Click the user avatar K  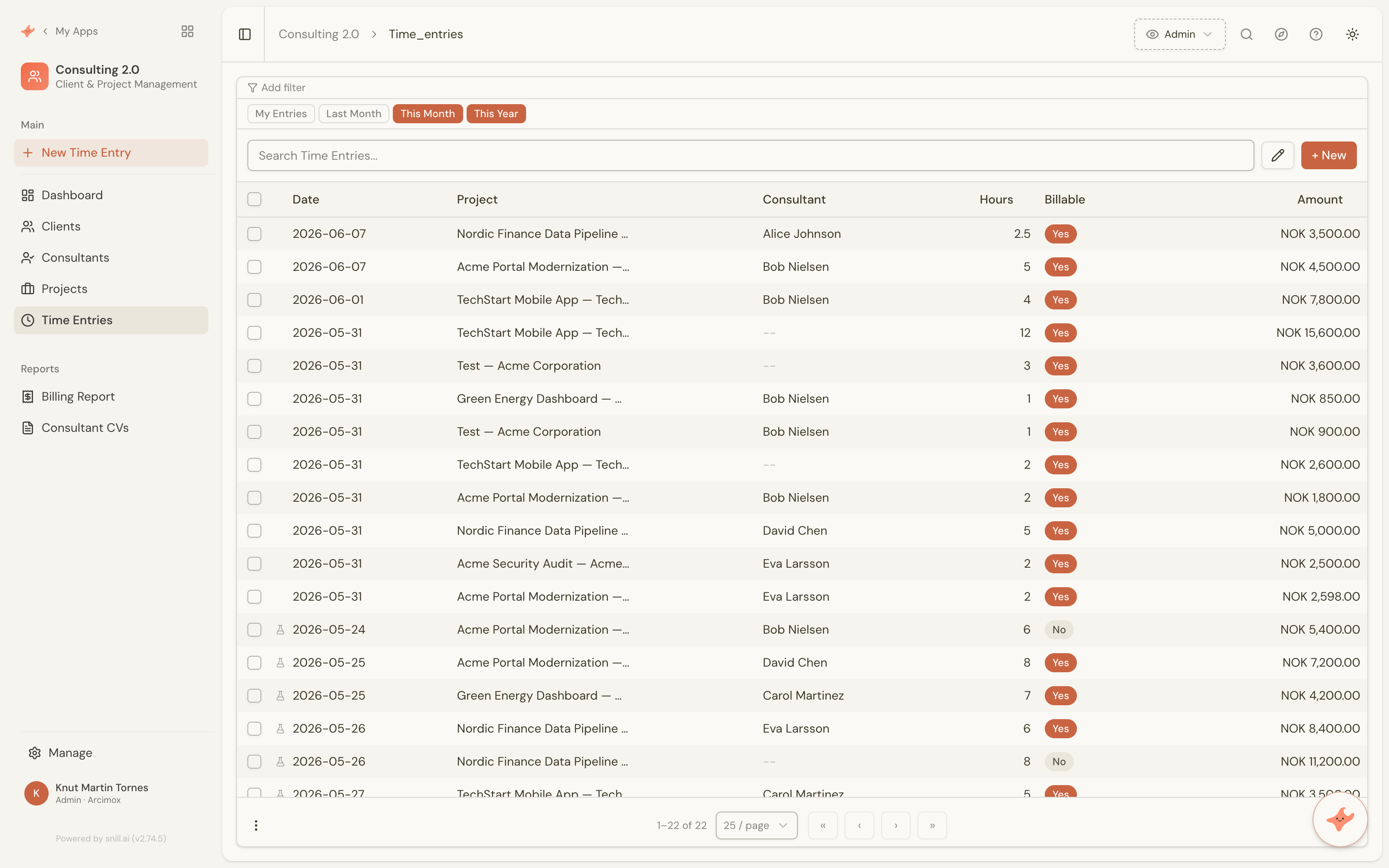(x=36, y=793)
